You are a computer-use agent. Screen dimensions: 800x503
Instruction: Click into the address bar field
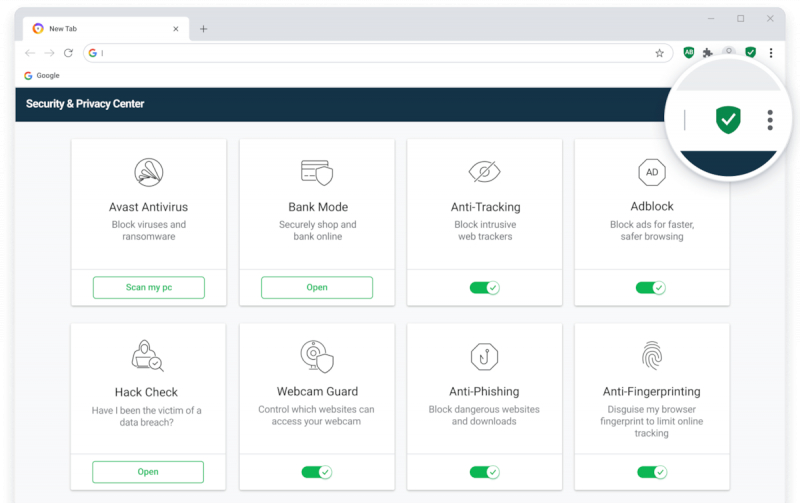coord(378,53)
